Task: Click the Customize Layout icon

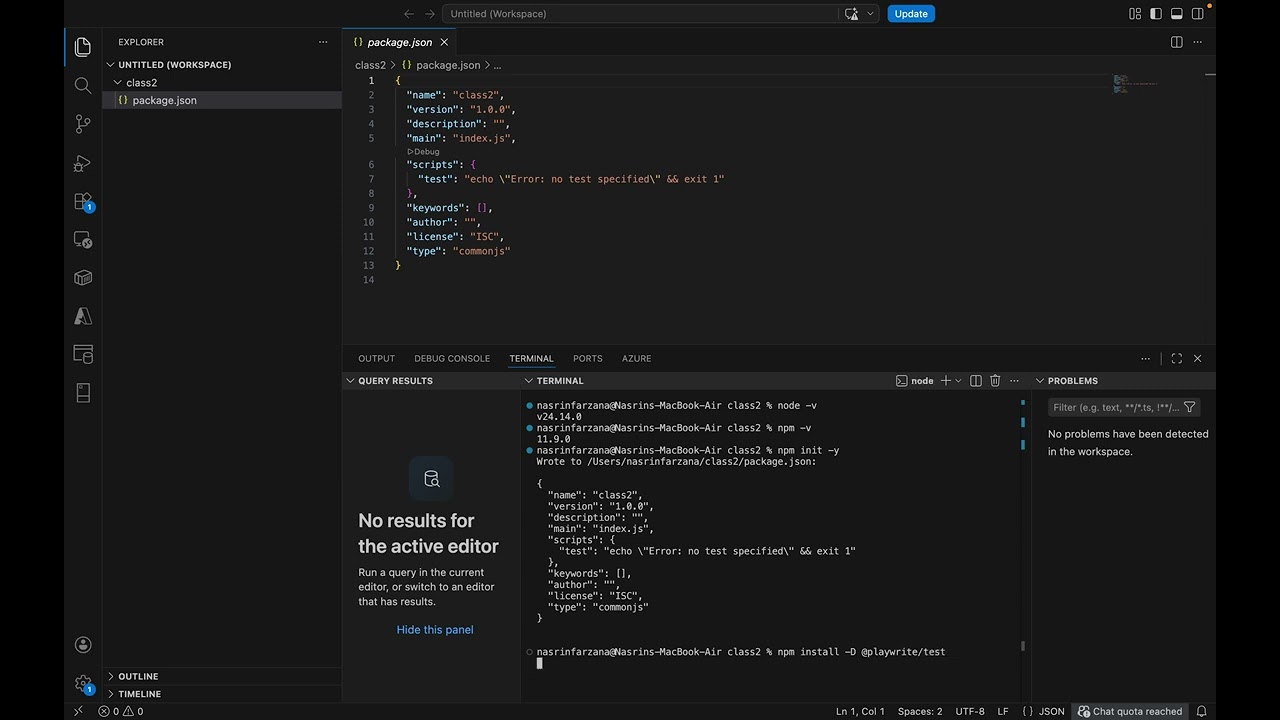Action: pyautogui.click(x=1135, y=14)
